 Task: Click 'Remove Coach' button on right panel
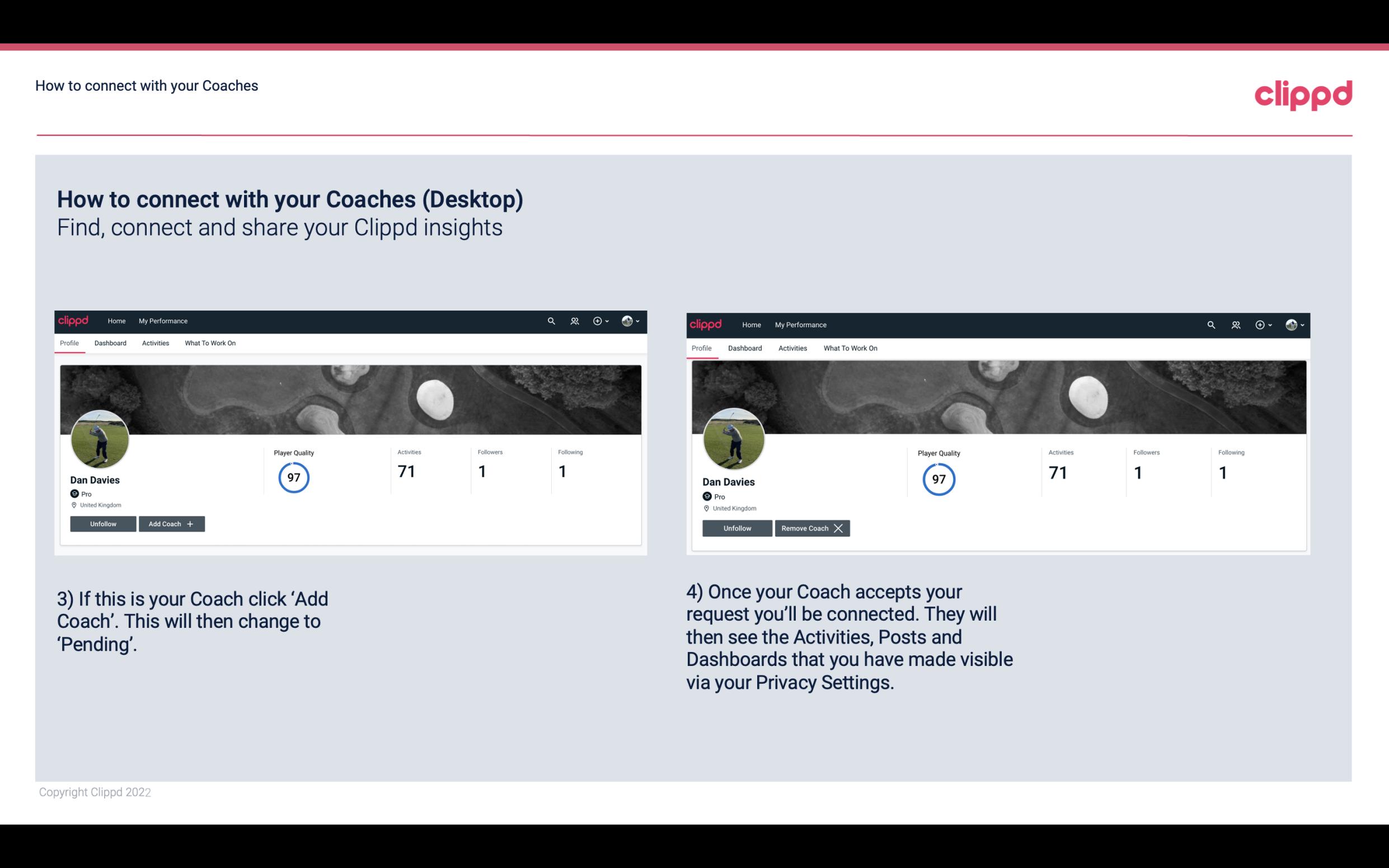click(812, 528)
